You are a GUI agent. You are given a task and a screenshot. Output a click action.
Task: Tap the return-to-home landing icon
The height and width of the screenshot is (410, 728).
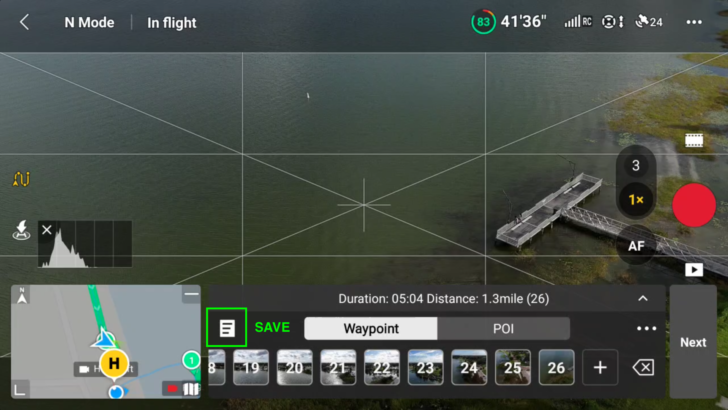(x=21, y=230)
